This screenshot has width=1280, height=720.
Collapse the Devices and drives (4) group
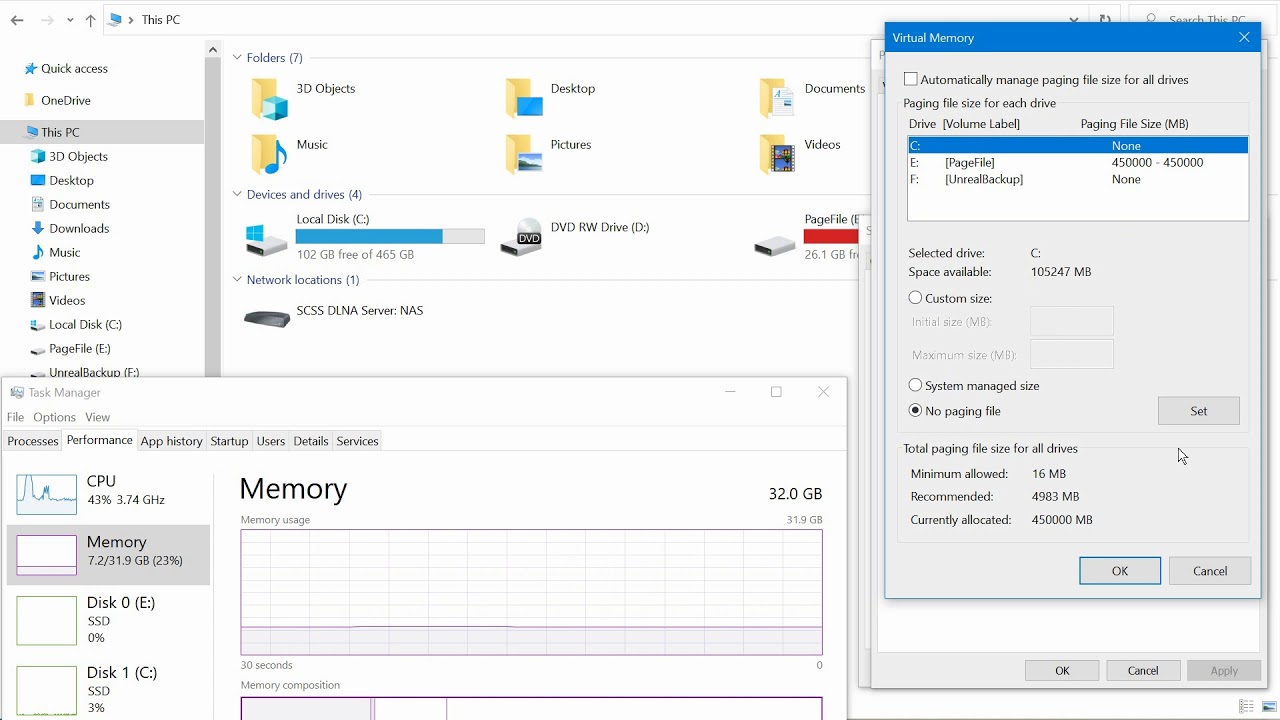click(237, 194)
